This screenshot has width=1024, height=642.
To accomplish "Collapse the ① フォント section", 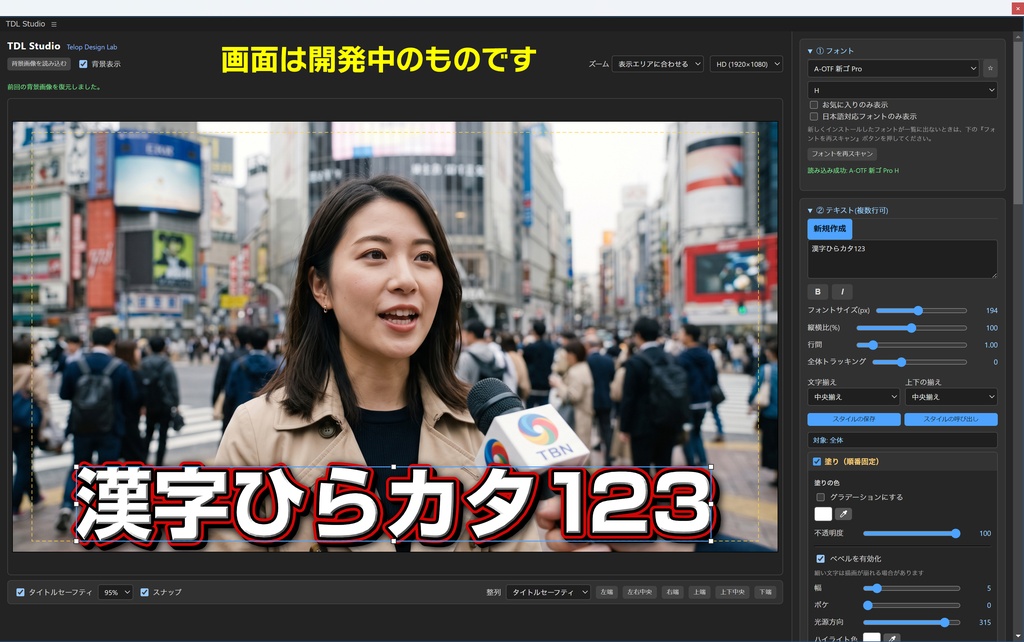I will click(x=831, y=51).
